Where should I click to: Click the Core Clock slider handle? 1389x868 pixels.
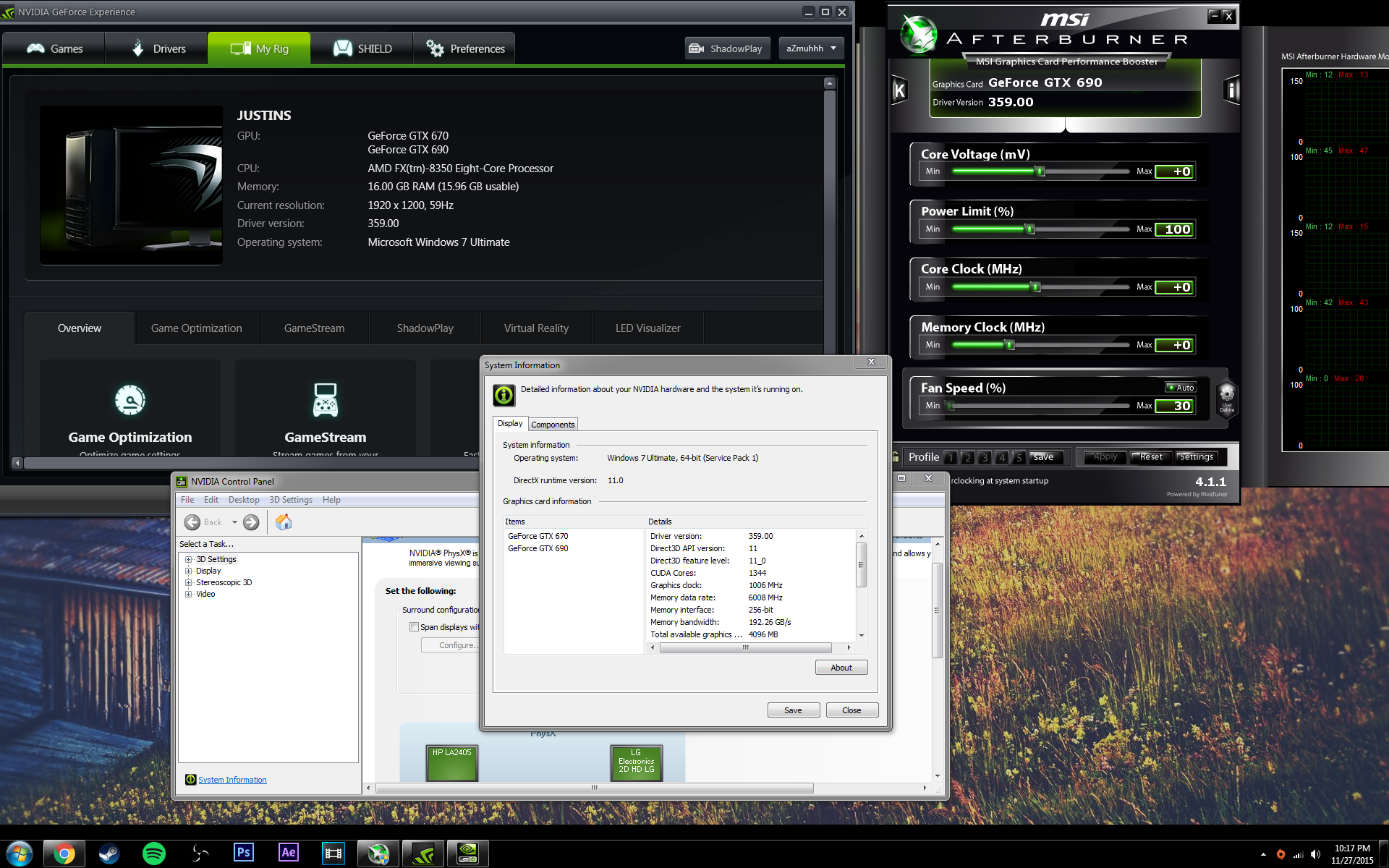[x=1035, y=287]
